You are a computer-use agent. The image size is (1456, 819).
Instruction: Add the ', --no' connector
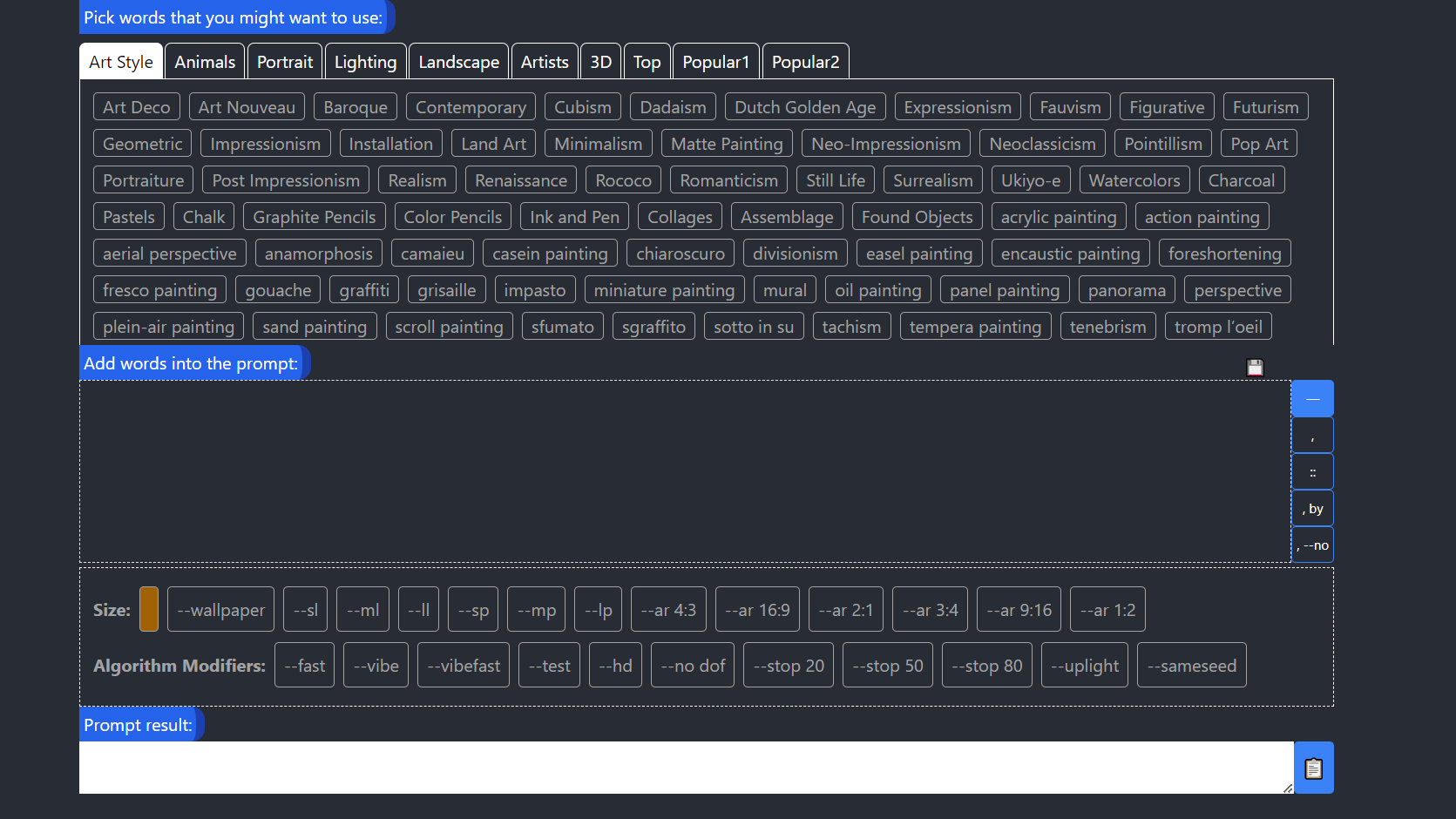coord(1312,545)
